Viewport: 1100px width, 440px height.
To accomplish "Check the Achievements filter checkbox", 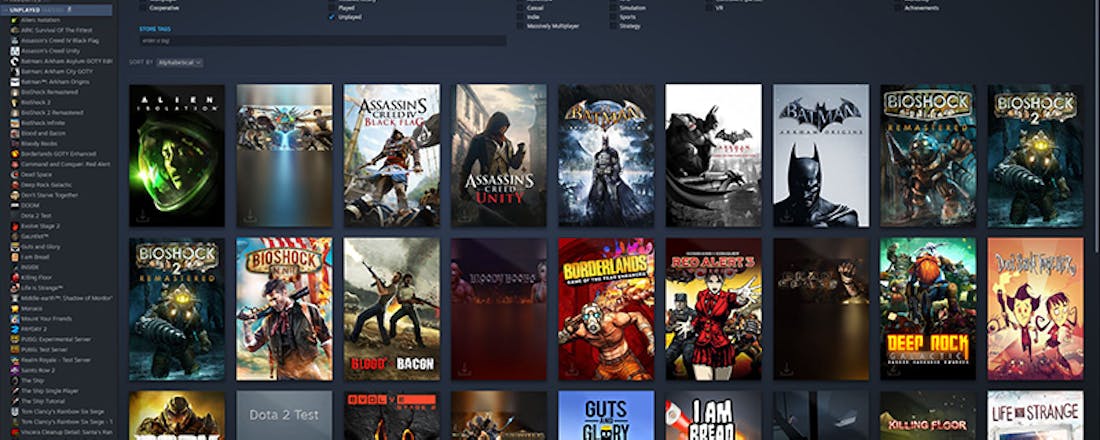I will [898, 8].
